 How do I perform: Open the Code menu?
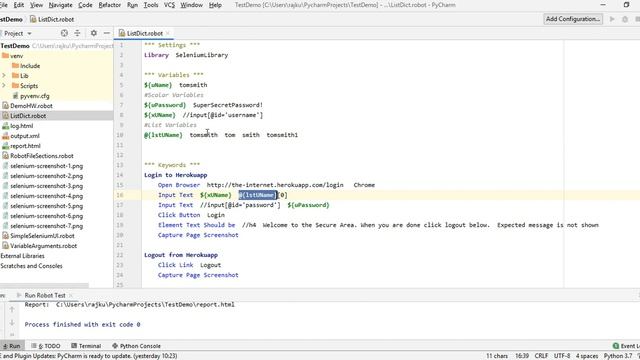85,5
